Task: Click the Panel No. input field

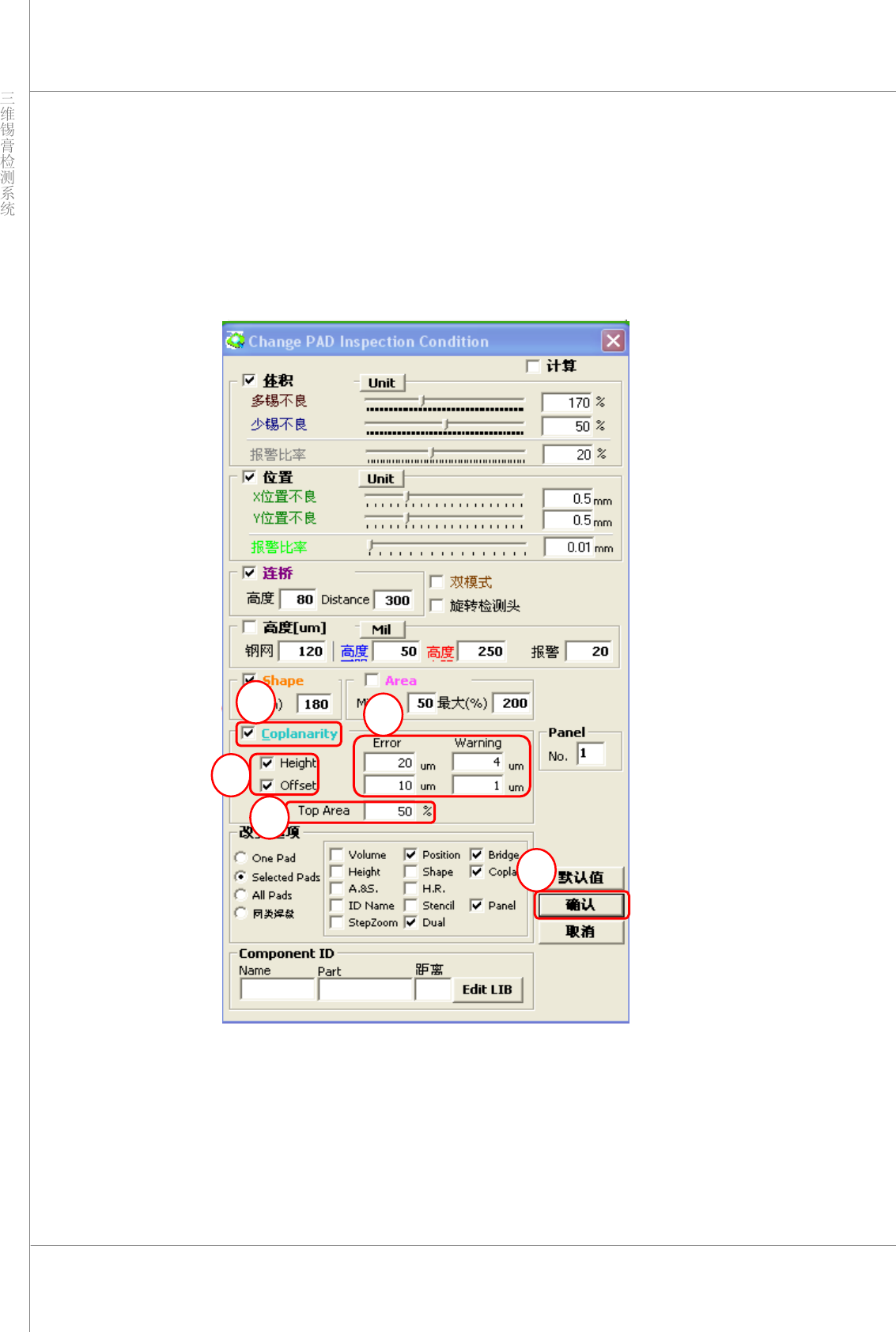Action: (x=592, y=754)
